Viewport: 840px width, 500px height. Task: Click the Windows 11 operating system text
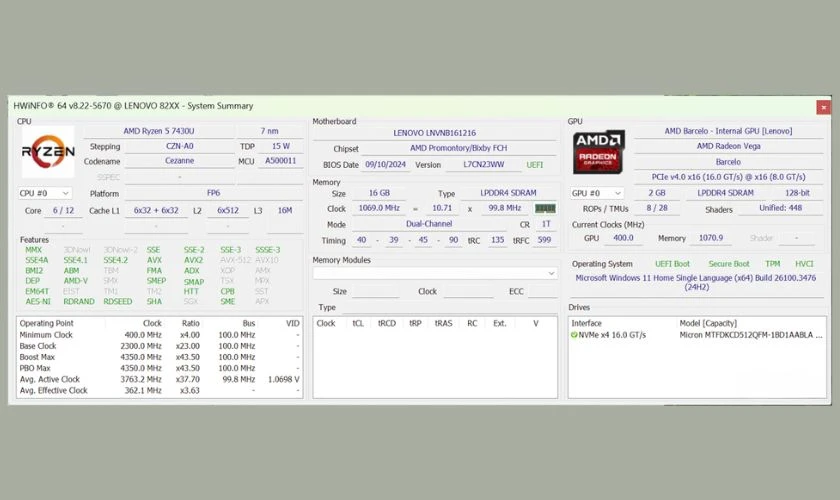(696, 277)
